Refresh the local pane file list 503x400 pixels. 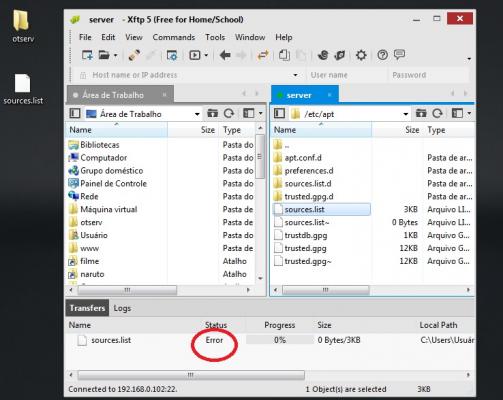pos(229,113)
